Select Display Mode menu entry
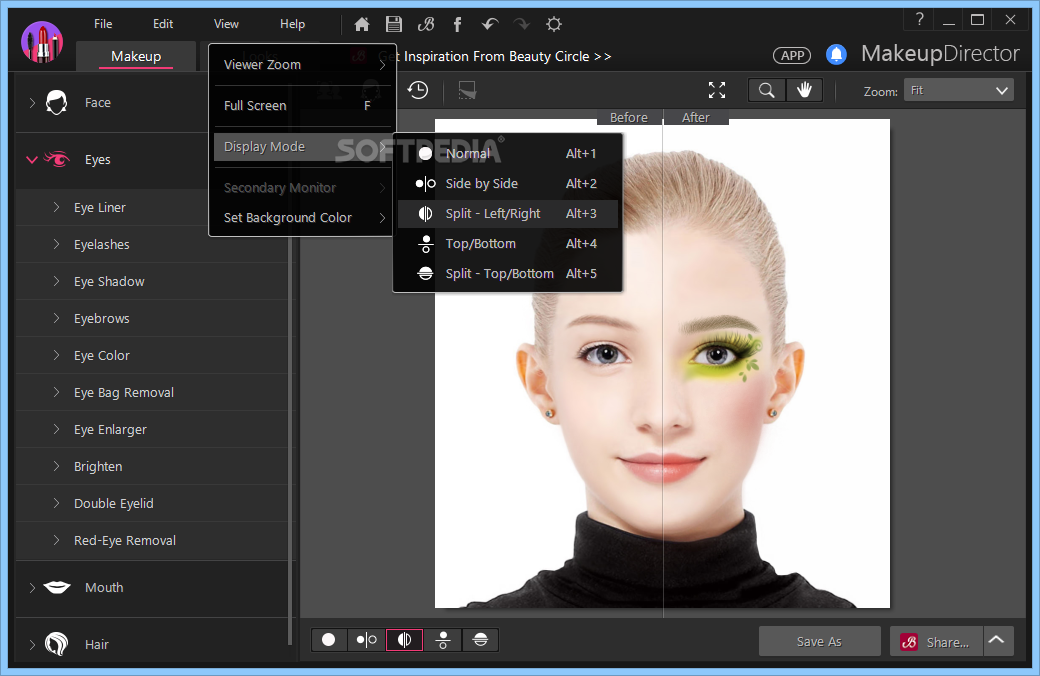 (x=302, y=147)
